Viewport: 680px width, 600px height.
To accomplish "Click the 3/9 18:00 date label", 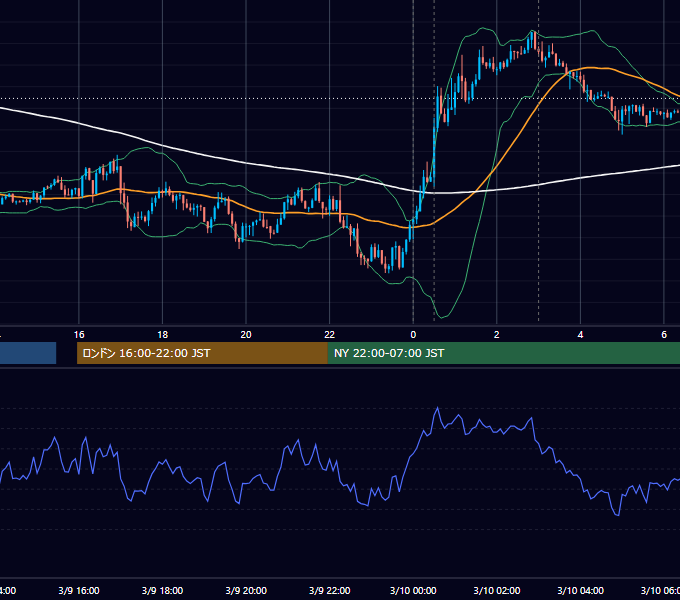I will click(162, 590).
